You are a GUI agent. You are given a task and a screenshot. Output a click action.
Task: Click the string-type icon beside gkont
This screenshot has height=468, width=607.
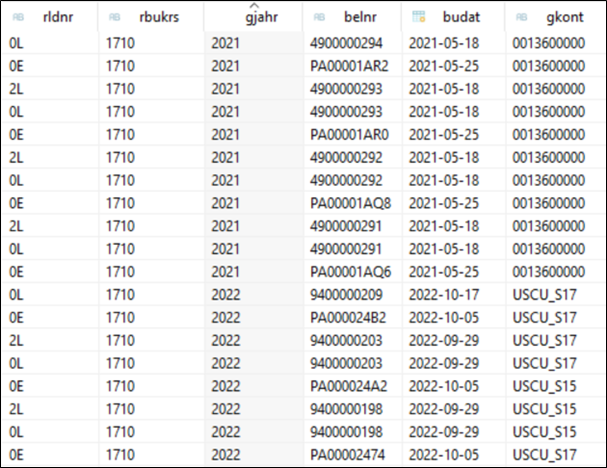pyautogui.click(x=521, y=17)
